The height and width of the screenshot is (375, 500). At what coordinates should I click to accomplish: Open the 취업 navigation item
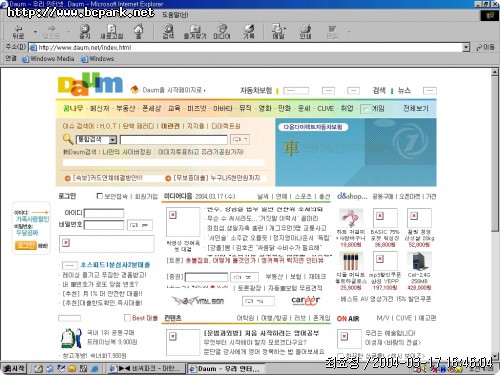(x=347, y=108)
